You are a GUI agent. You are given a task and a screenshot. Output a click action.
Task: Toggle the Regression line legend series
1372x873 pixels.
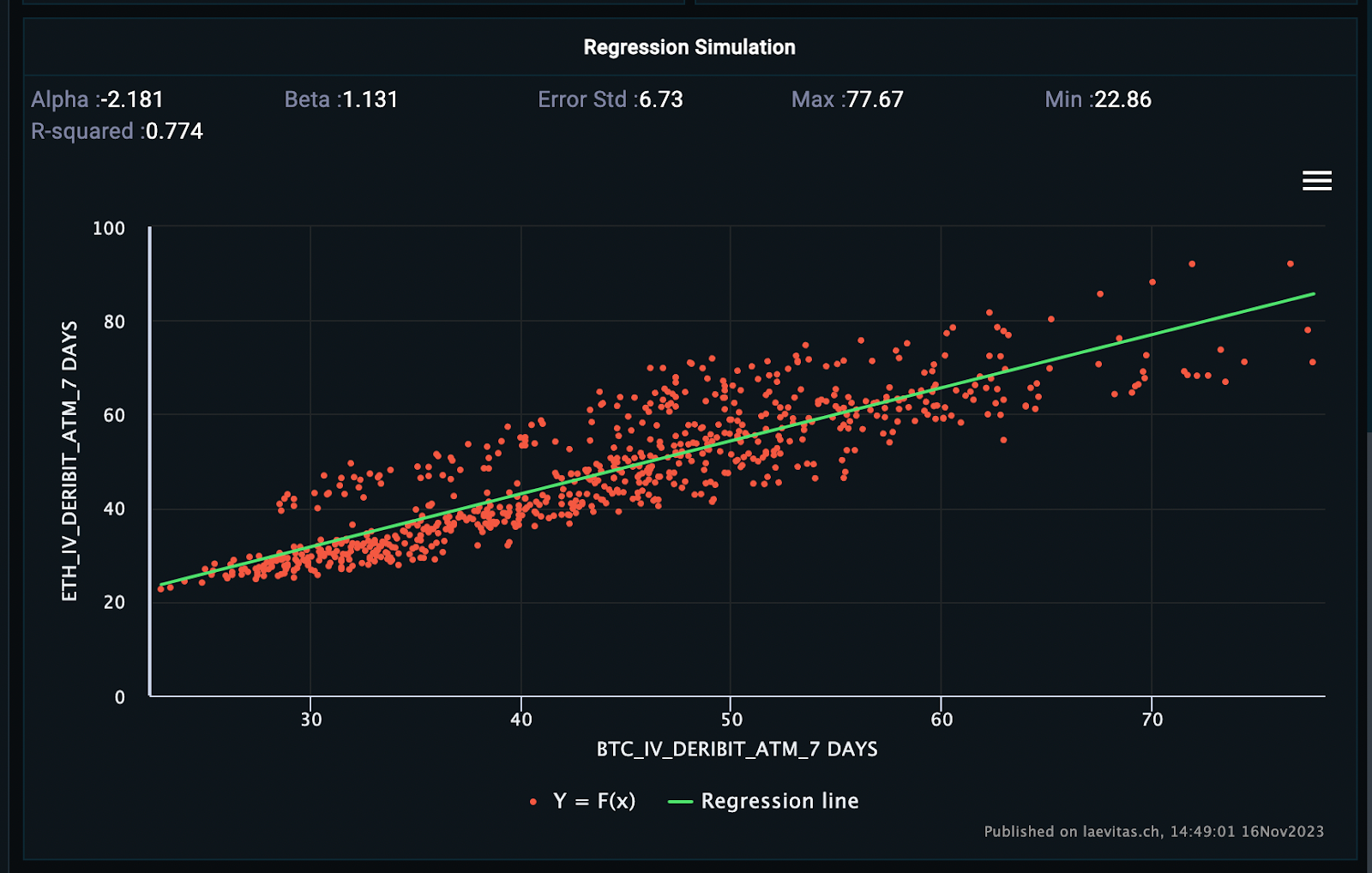click(763, 801)
